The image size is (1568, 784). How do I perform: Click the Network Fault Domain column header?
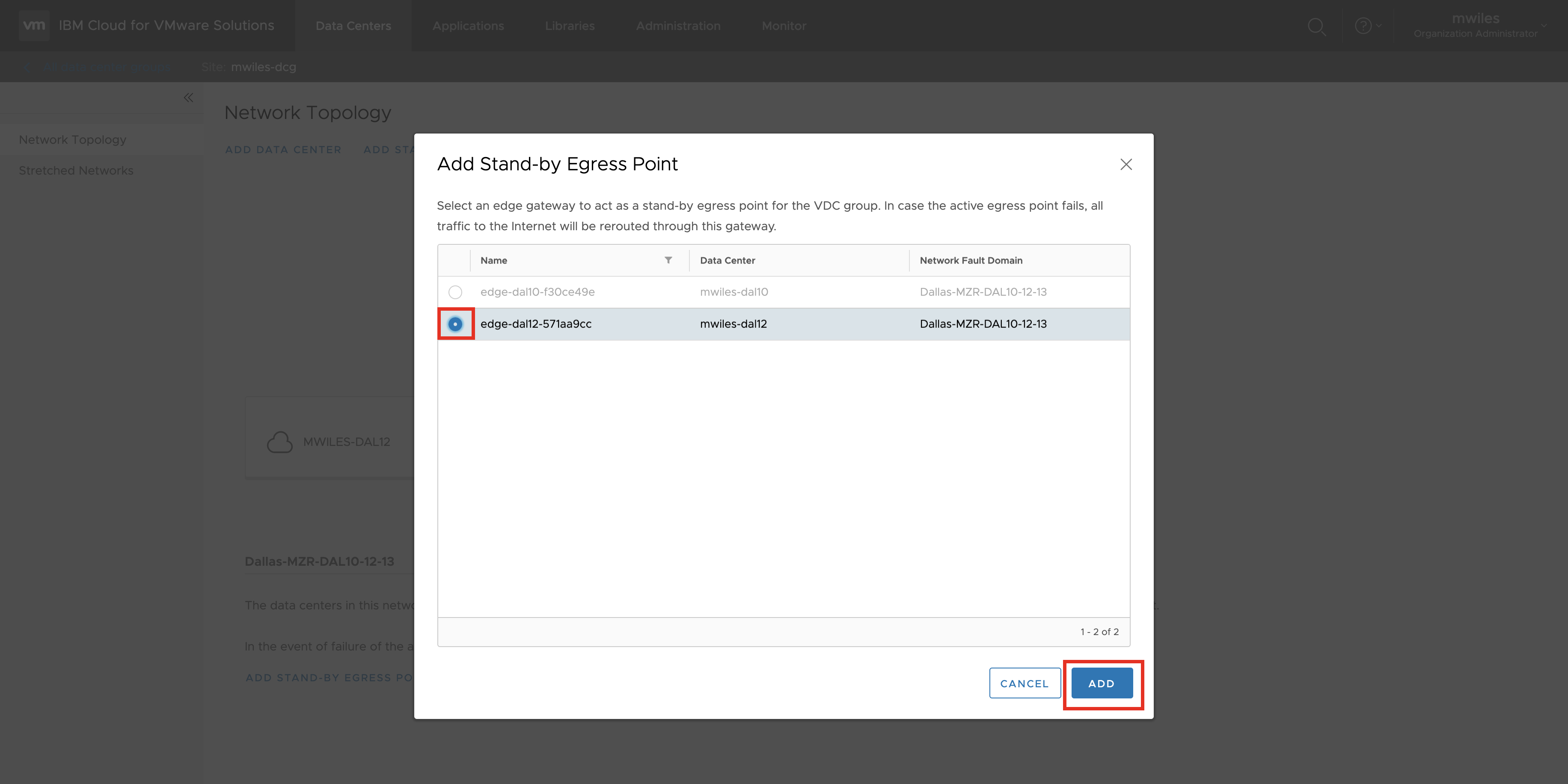pyautogui.click(x=971, y=261)
